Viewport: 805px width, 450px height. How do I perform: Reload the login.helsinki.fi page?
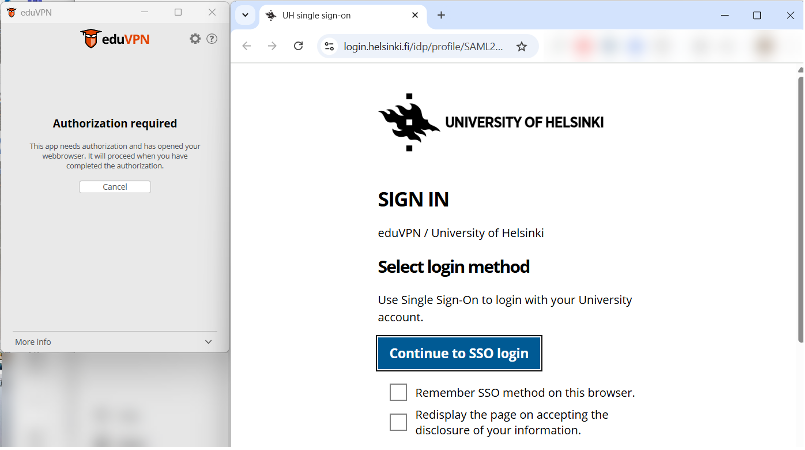pos(298,46)
